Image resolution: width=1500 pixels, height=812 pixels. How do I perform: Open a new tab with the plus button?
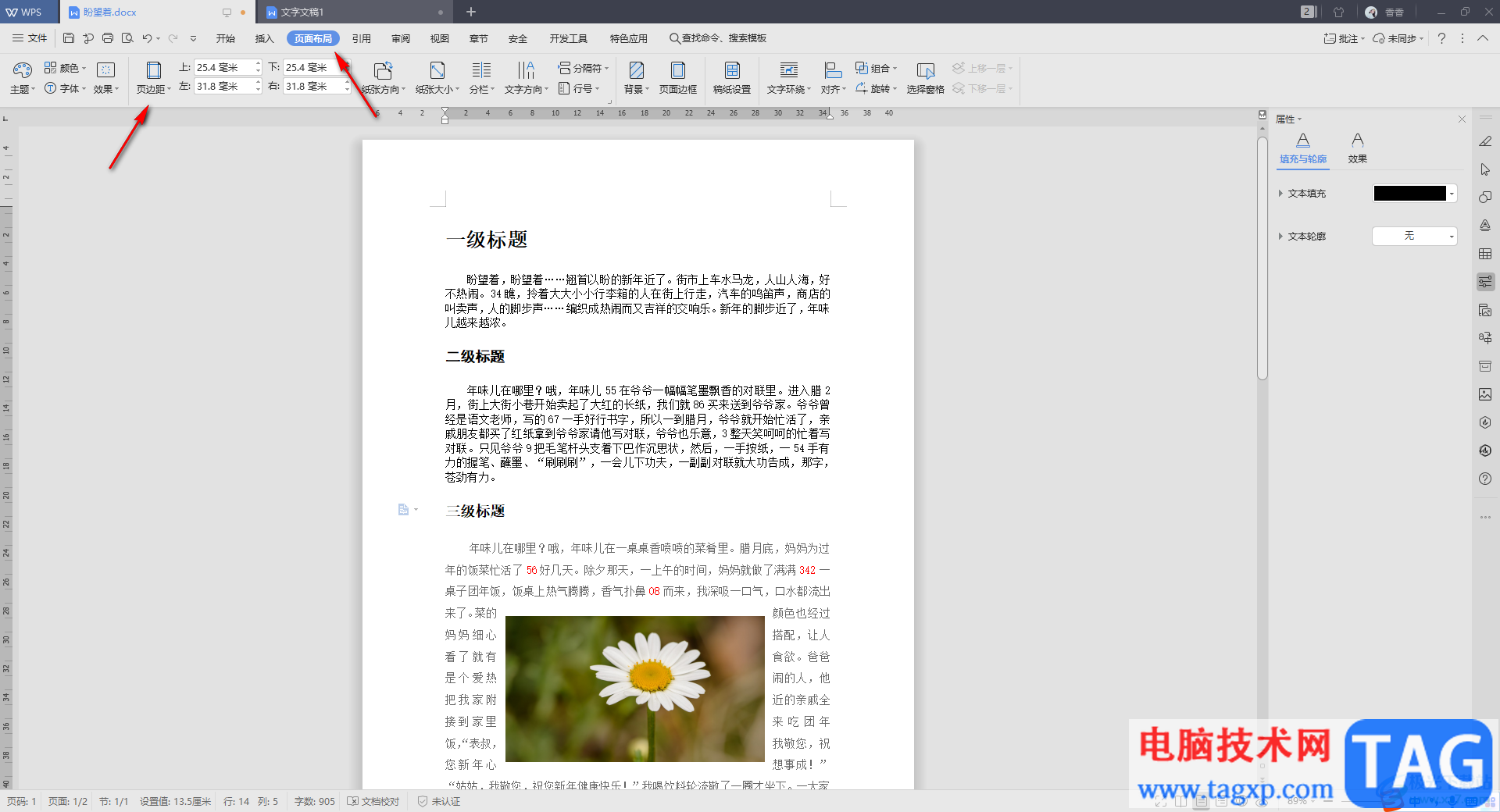click(x=471, y=12)
